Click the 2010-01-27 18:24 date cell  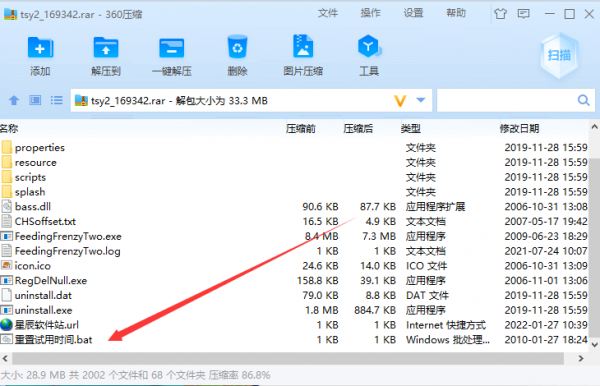(x=546, y=339)
